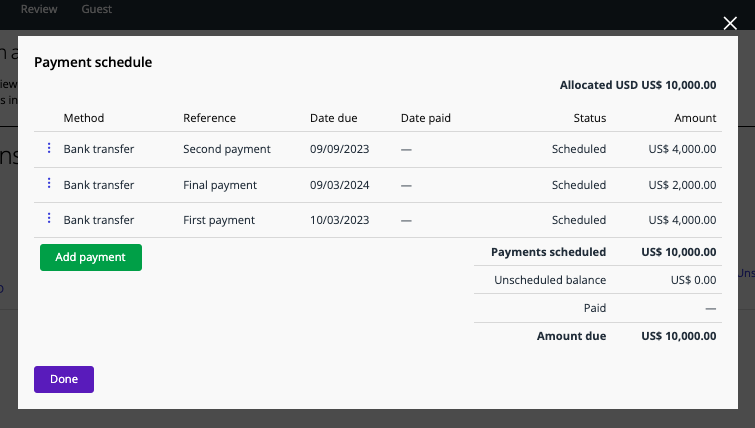Select the Status column header
Screen dimensions: 755x428
click(x=590, y=118)
